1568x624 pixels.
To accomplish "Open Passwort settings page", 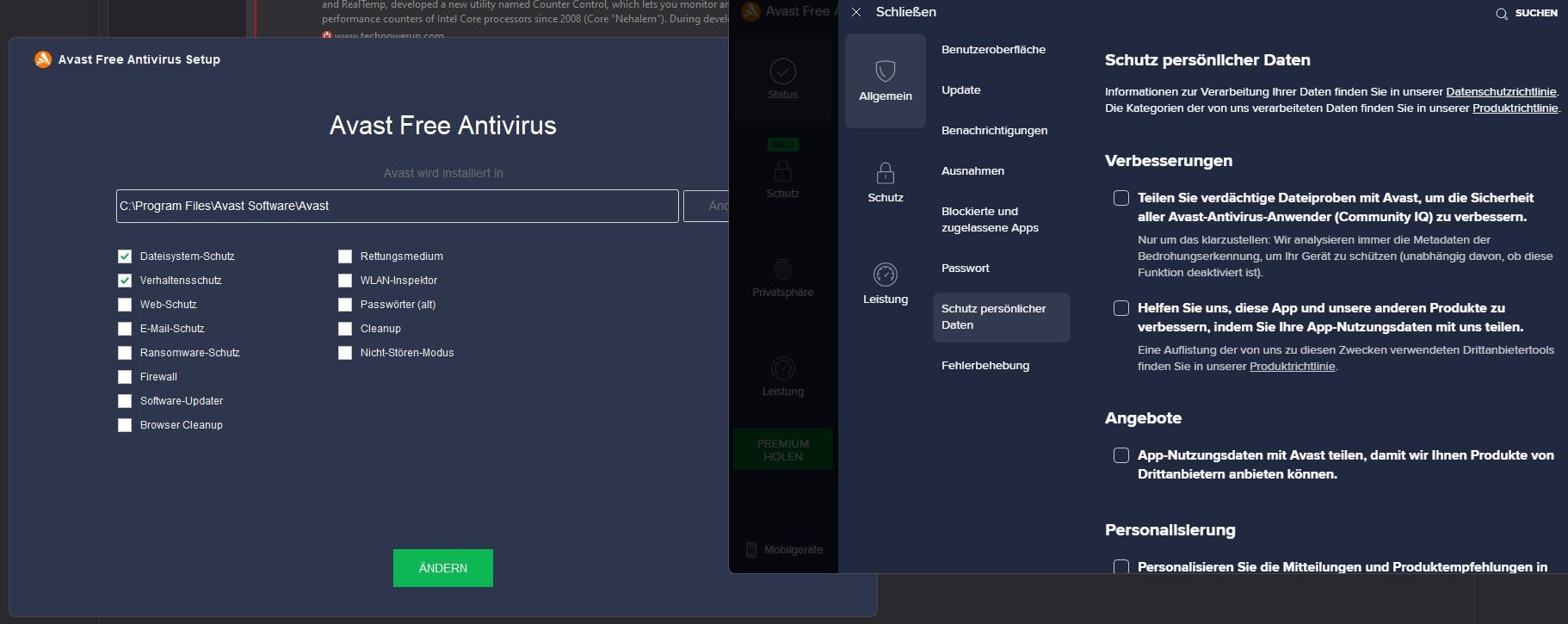I will point(966,269).
